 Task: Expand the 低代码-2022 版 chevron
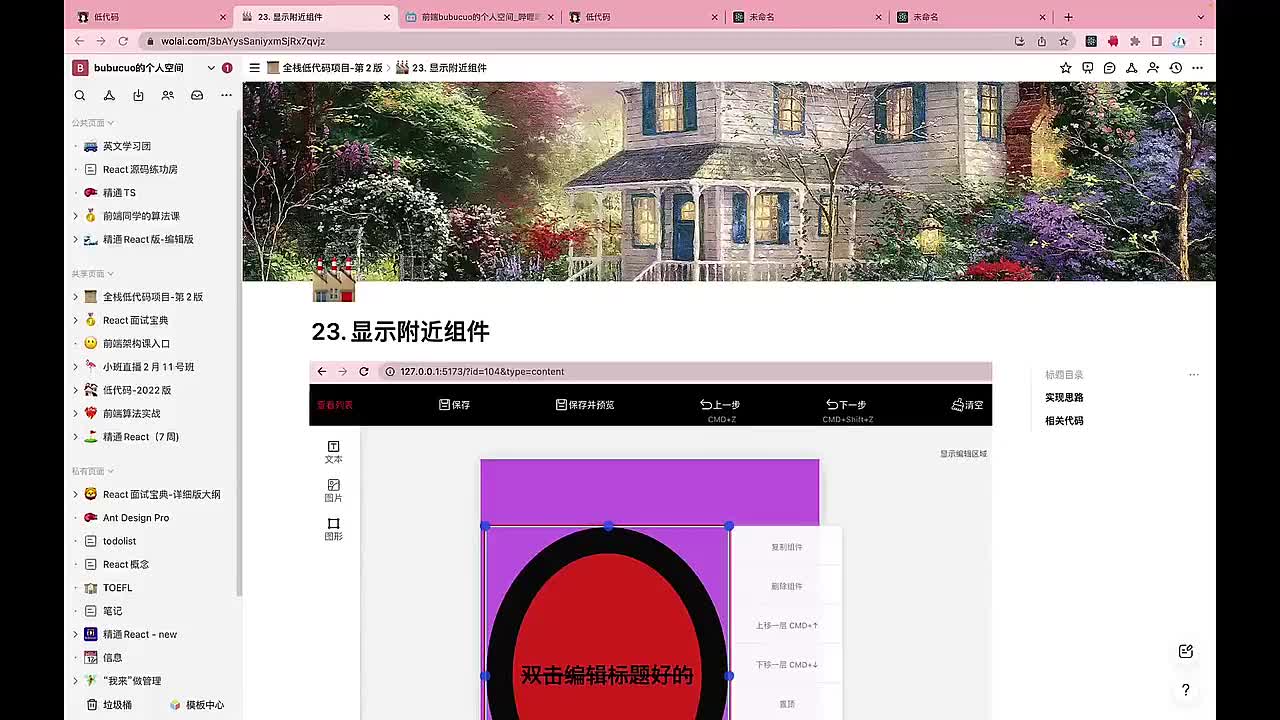pyautogui.click(x=76, y=390)
